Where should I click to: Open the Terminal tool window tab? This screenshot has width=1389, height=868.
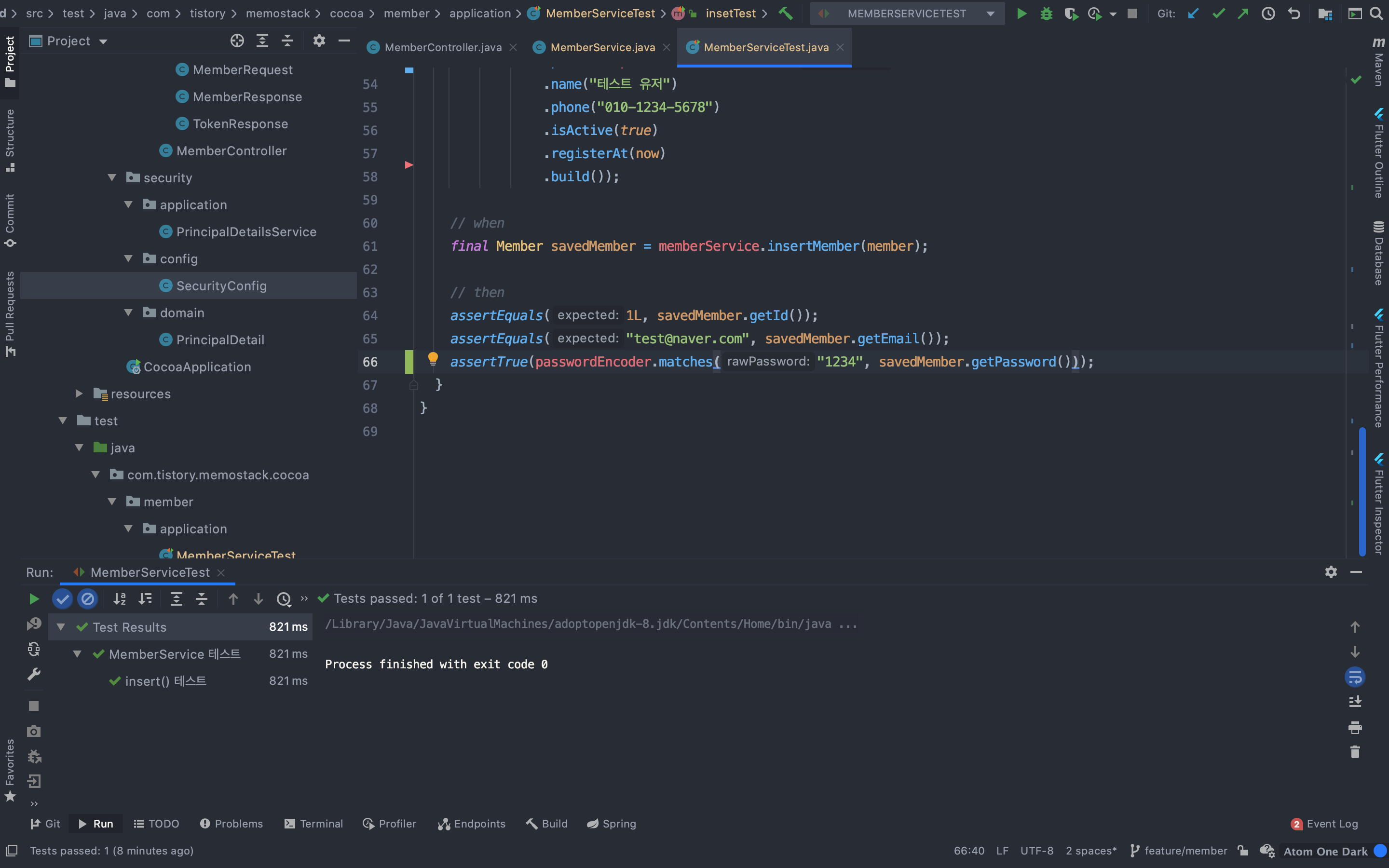314,824
